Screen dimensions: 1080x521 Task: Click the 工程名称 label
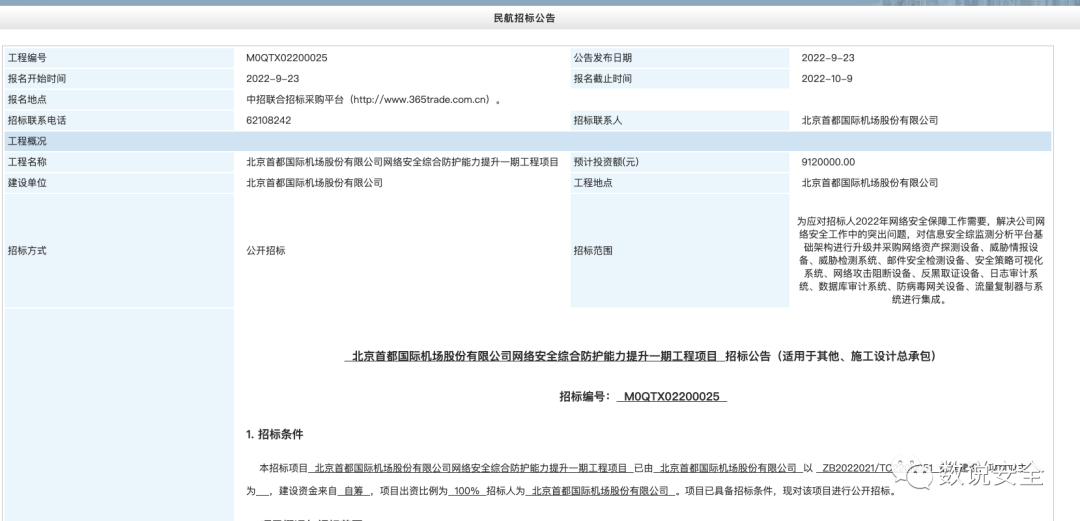point(27,162)
